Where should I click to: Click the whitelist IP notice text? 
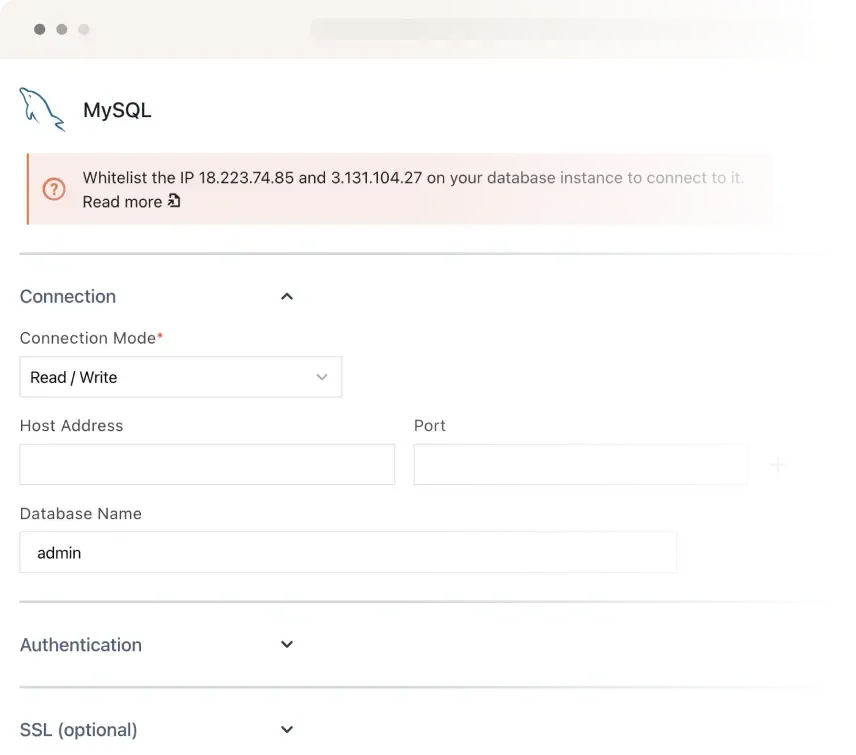coord(413,177)
